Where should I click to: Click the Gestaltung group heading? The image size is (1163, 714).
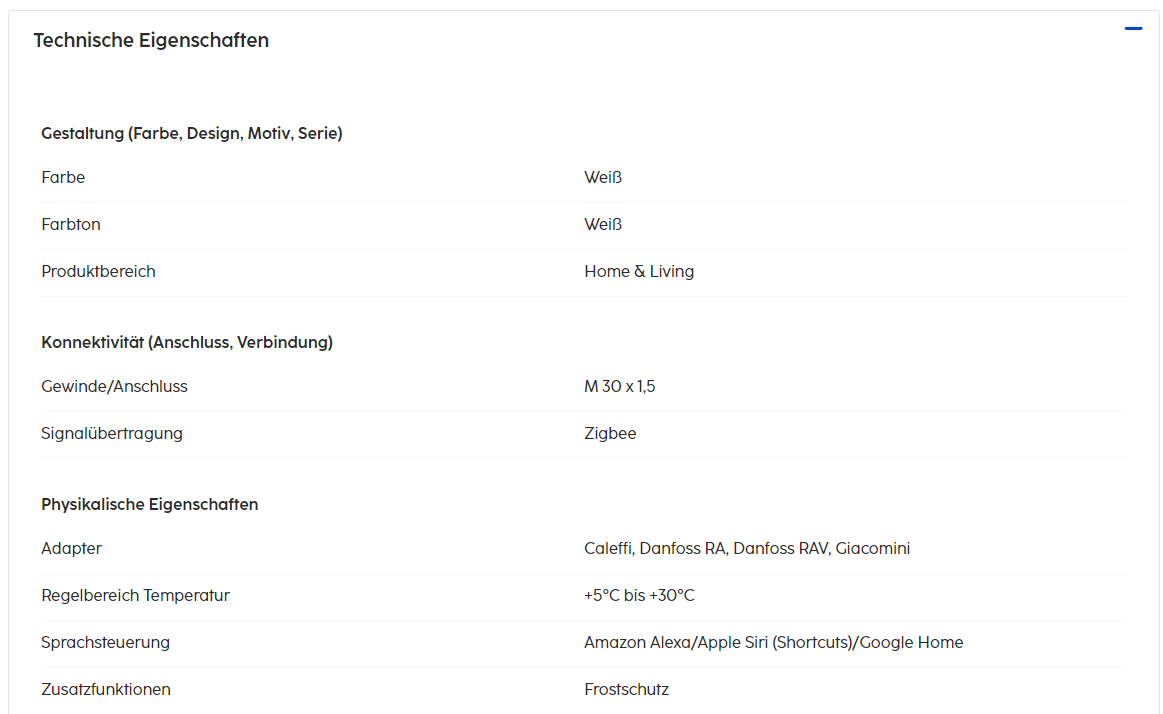pos(192,133)
